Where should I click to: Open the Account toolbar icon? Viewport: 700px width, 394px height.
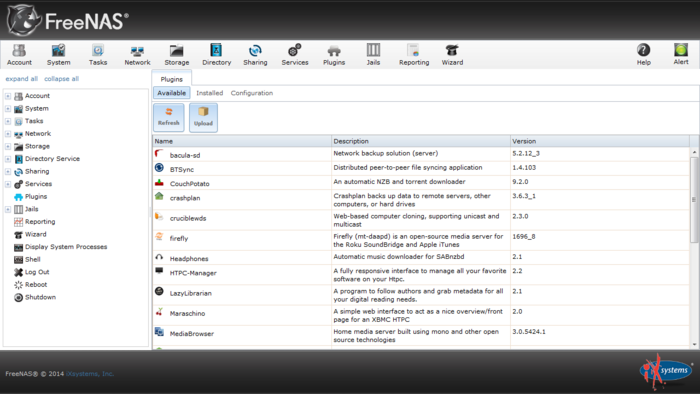19,54
